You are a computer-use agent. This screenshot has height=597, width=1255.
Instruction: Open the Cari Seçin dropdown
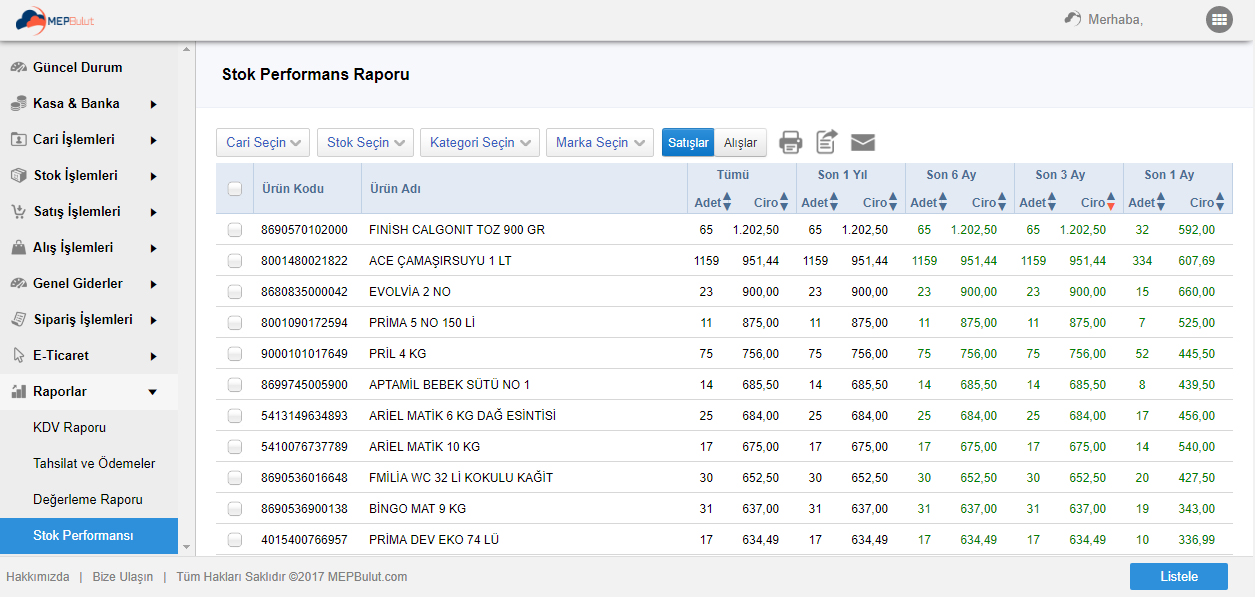[x=263, y=143]
